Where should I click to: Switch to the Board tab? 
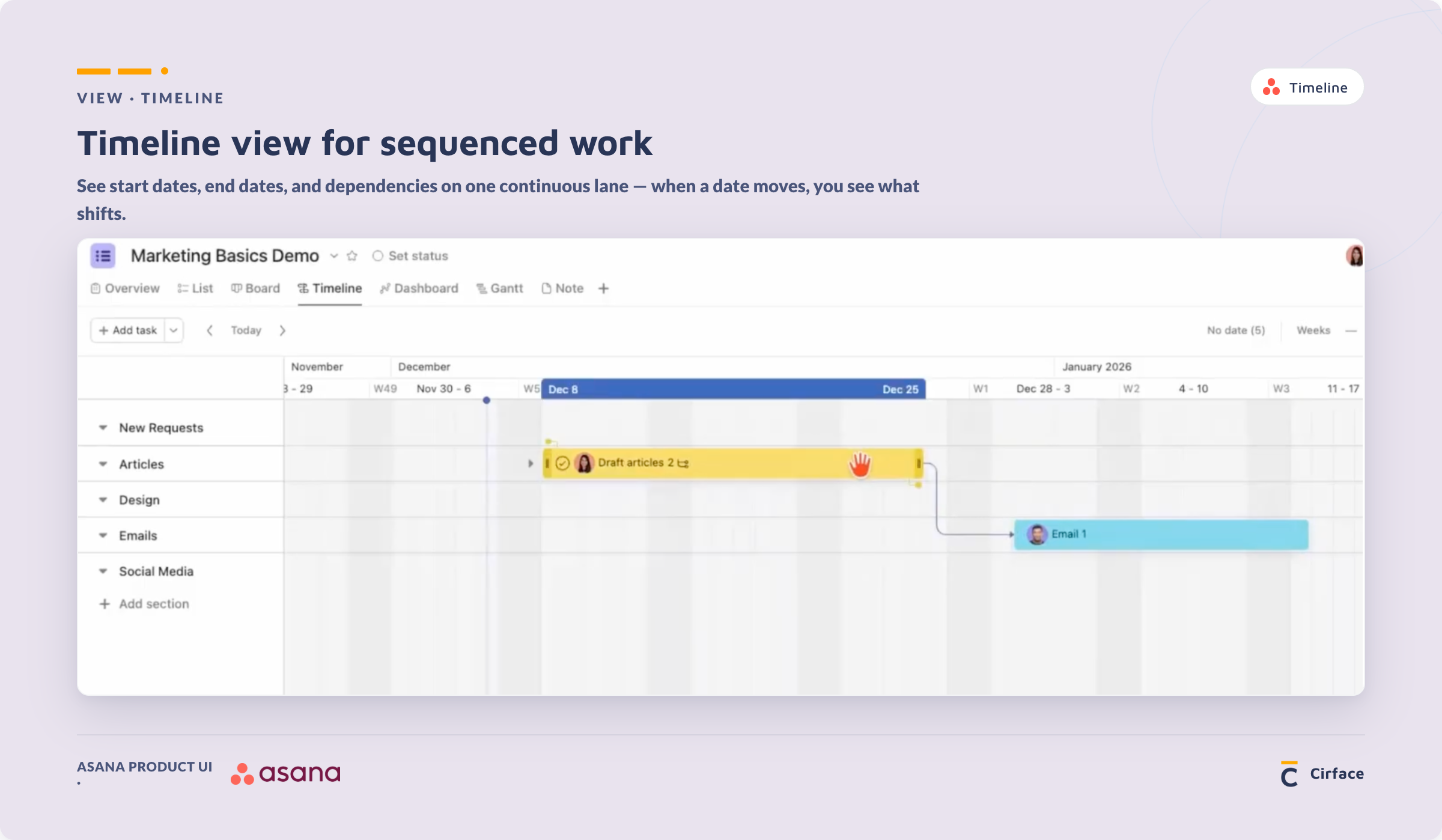(x=255, y=288)
